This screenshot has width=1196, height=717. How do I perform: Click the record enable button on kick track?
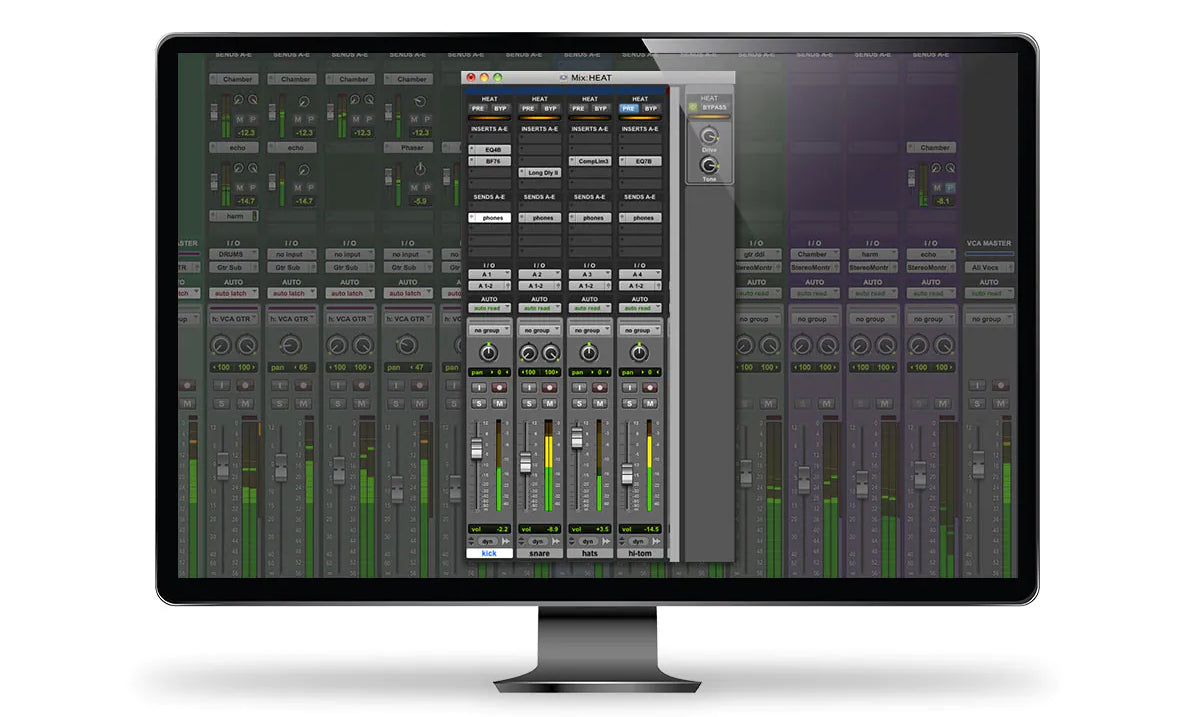[x=499, y=387]
